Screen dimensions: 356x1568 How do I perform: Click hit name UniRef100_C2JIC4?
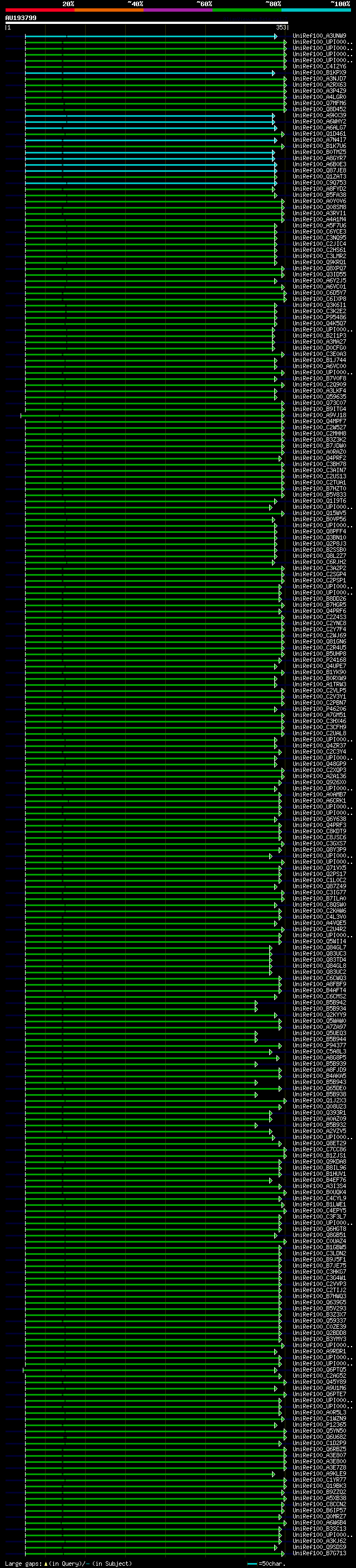pyautogui.click(x=319, y=244)
